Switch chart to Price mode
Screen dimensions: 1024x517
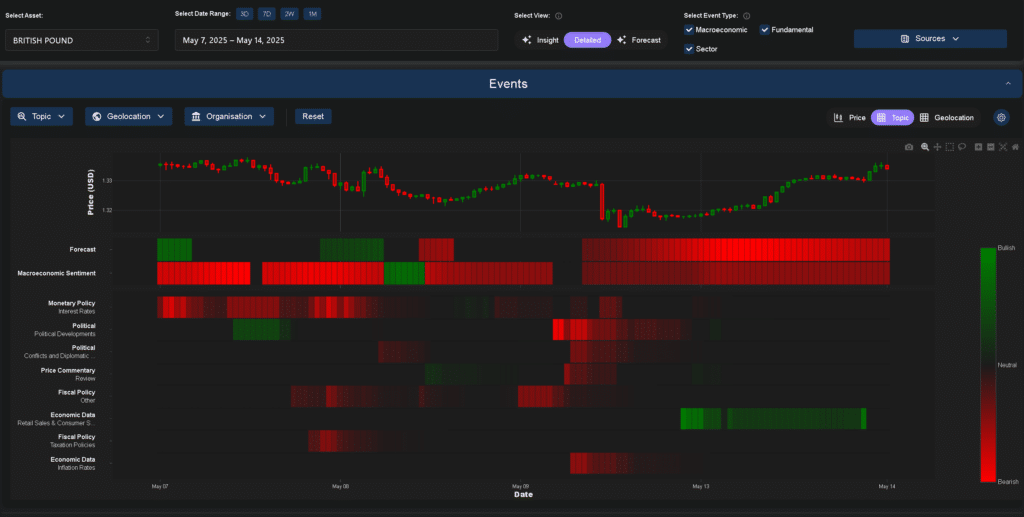[x=850, y=117]
